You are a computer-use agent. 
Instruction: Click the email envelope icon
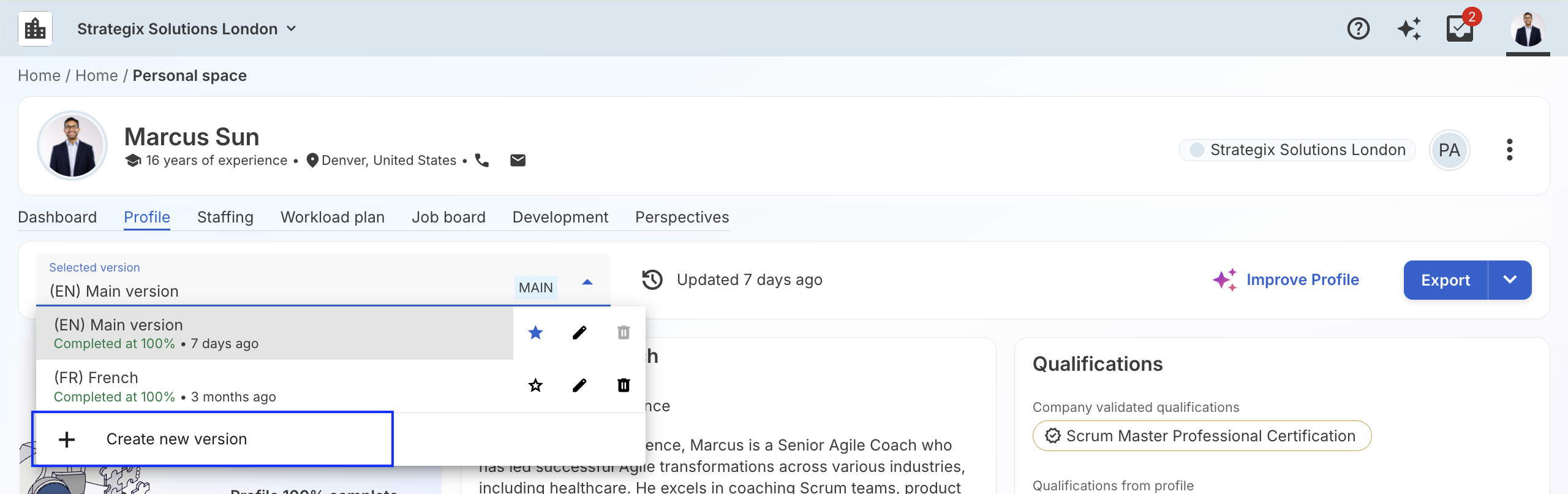point(518,161)
